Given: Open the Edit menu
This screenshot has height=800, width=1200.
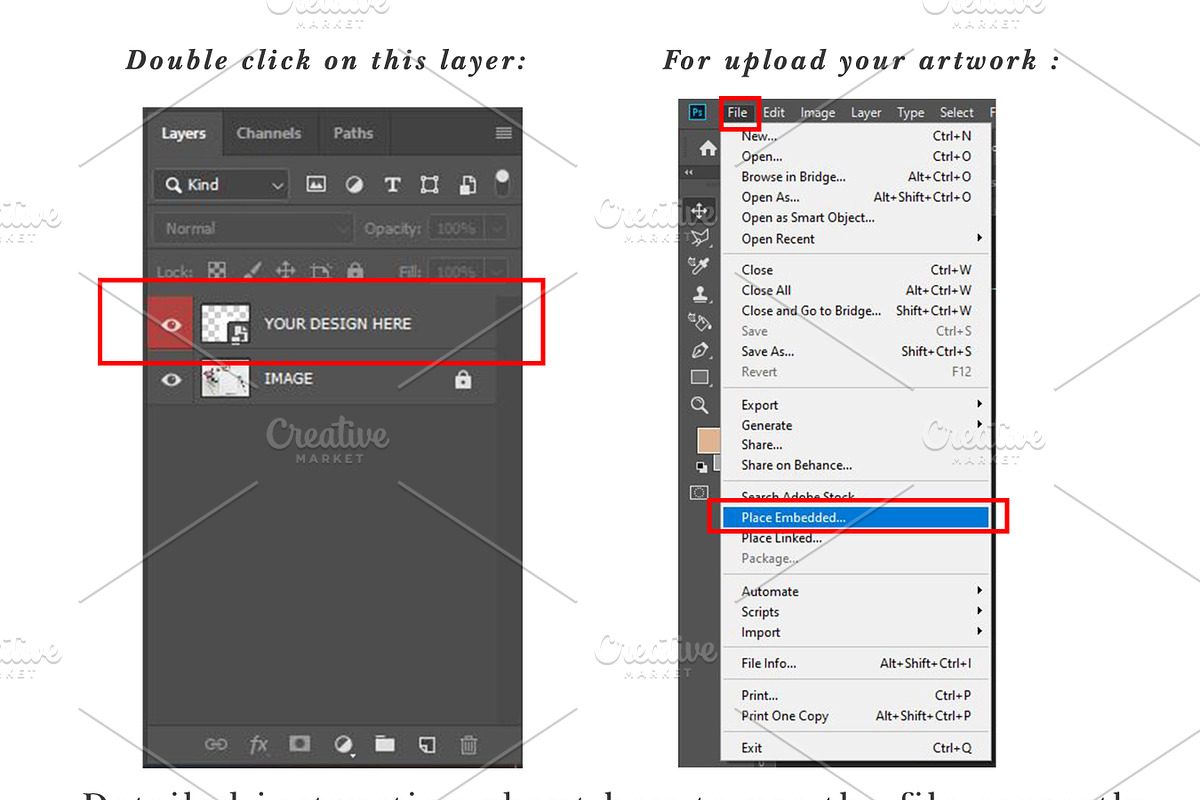Looking at the screenshot, I should coord(774,113).
